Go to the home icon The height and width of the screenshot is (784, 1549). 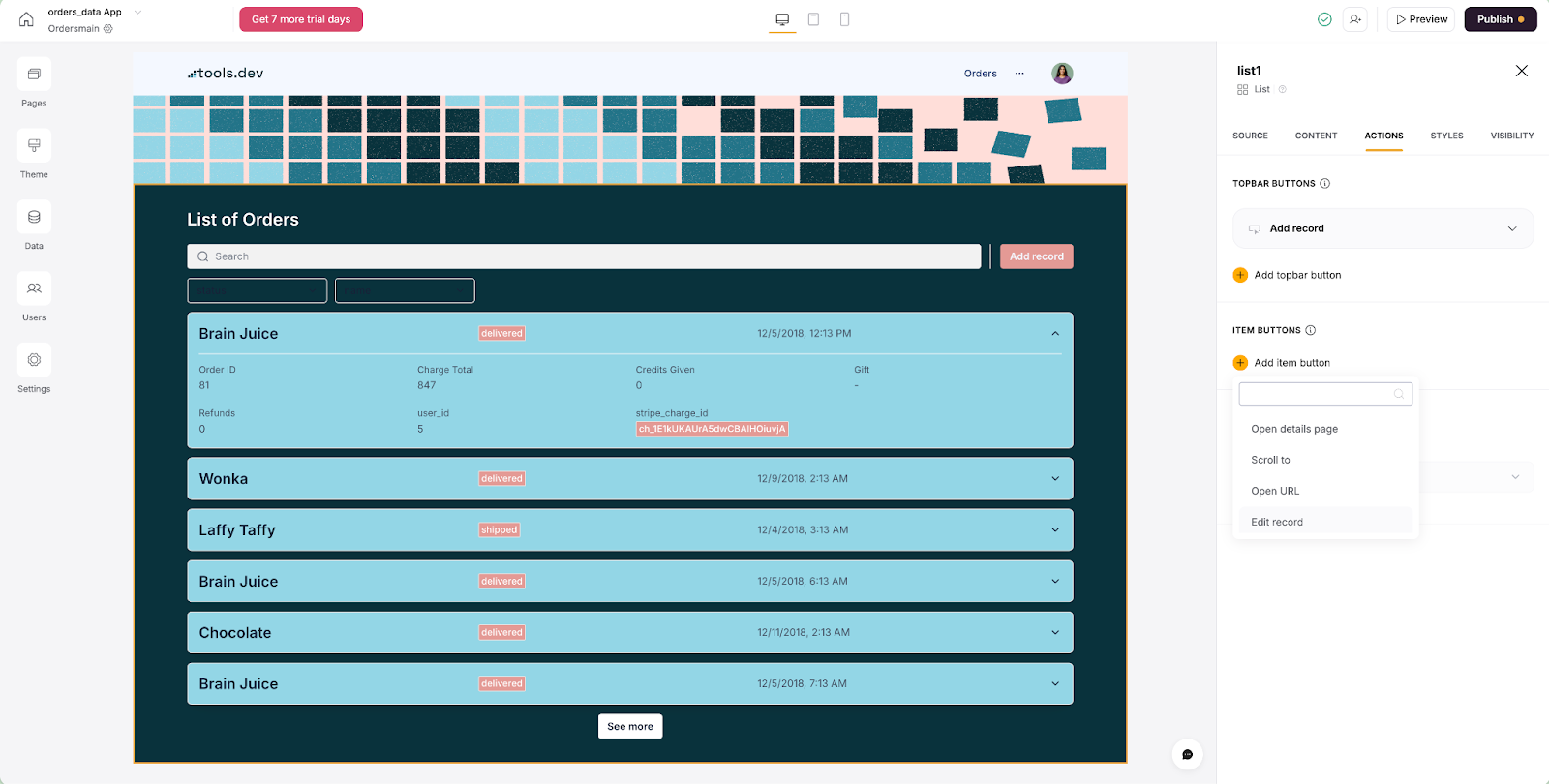pyautogui.click(x=26, y=19)
